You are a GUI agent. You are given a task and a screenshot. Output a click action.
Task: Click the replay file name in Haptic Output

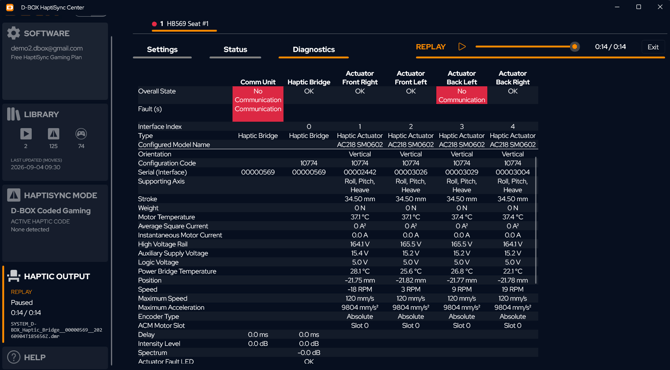click(x=56, y=330)
